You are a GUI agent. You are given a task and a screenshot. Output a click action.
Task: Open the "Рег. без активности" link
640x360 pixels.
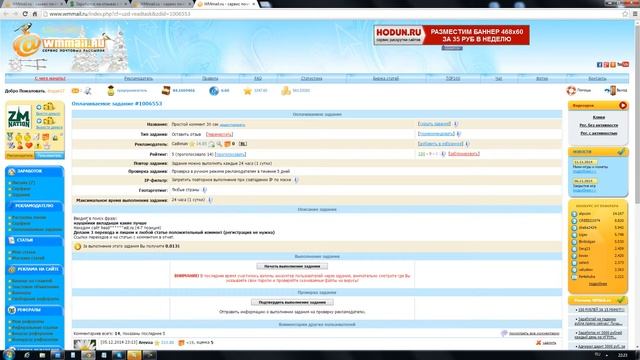[598, 125]
